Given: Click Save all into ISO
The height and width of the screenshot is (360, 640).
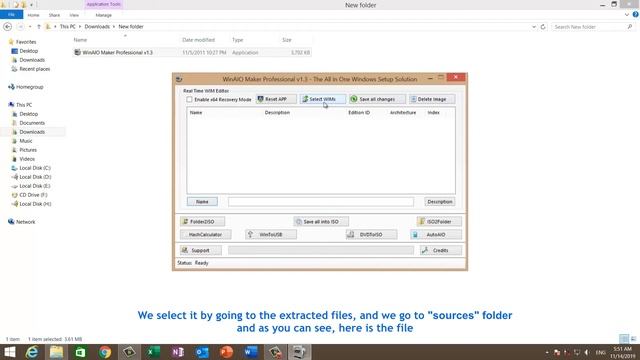Looking at the screenshot, I should pos(321,222).
